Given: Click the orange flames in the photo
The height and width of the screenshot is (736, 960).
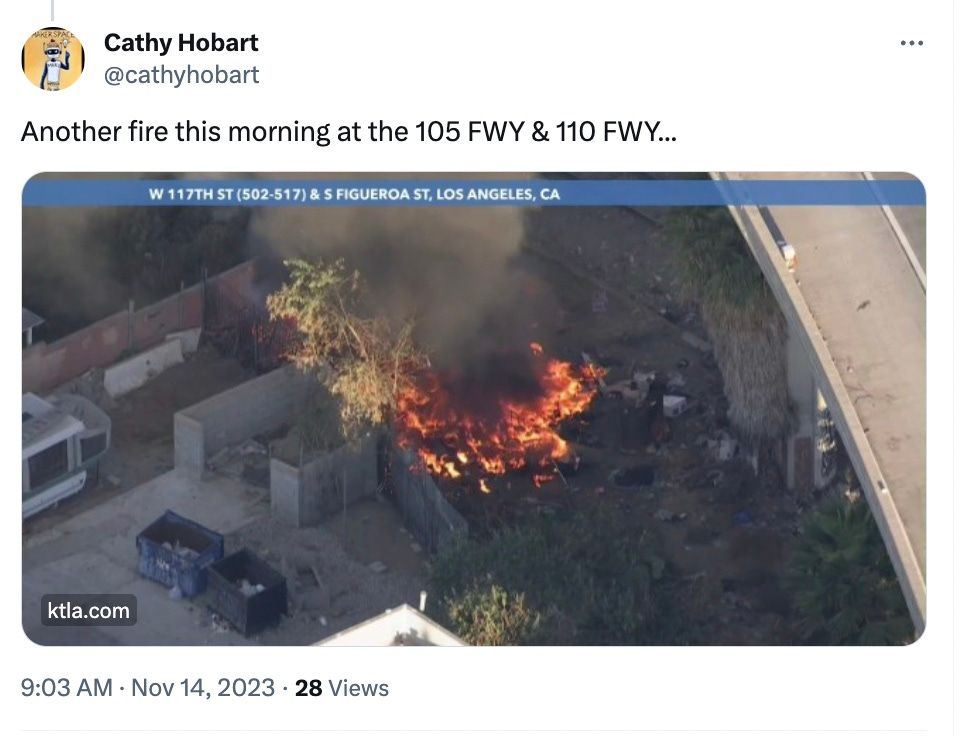Looking at the screenshot, I should [x=496, y=419].
